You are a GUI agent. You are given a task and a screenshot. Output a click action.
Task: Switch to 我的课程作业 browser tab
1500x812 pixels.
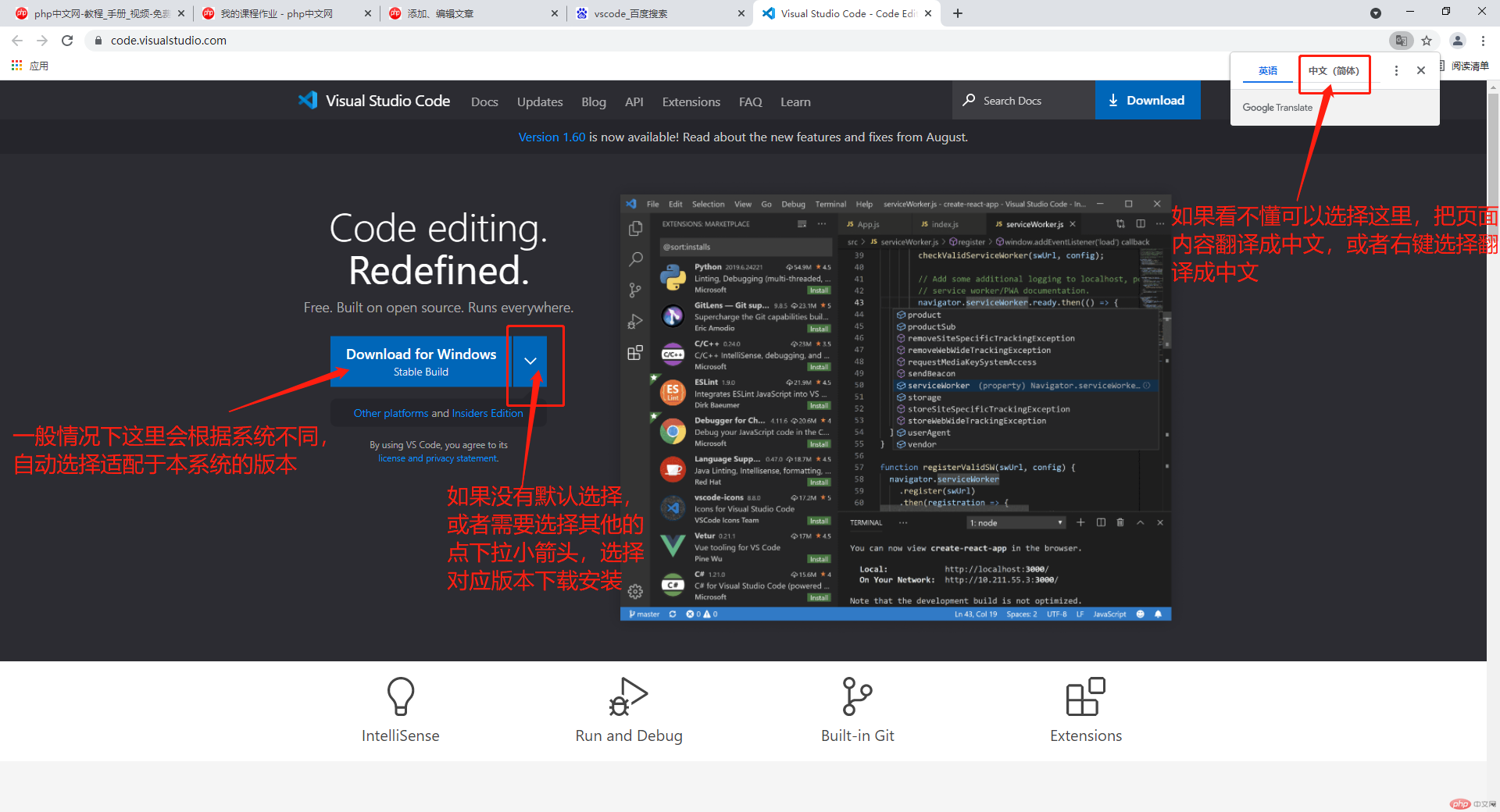click(286, 13)
